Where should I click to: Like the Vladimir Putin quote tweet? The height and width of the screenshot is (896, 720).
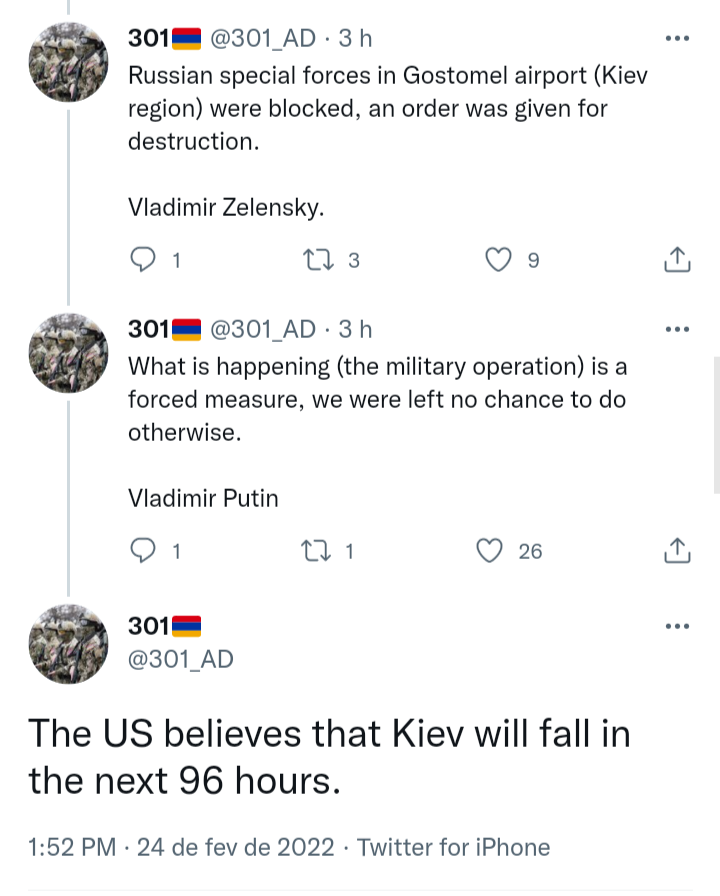(x=489, y=550)
